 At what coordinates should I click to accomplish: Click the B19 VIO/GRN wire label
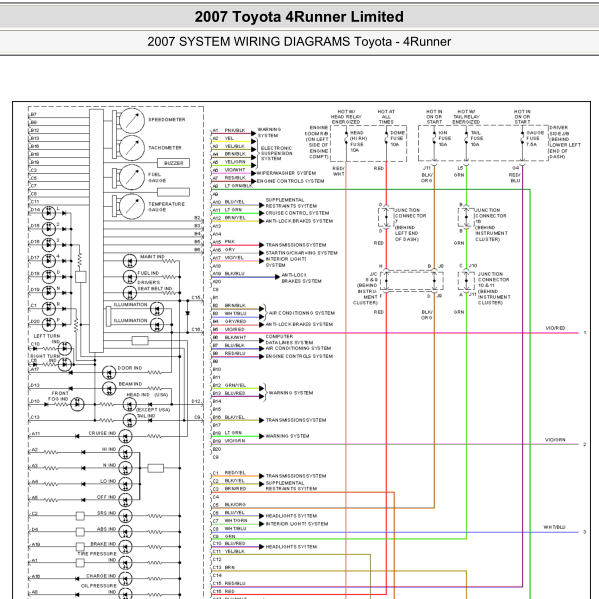point(229,441)
